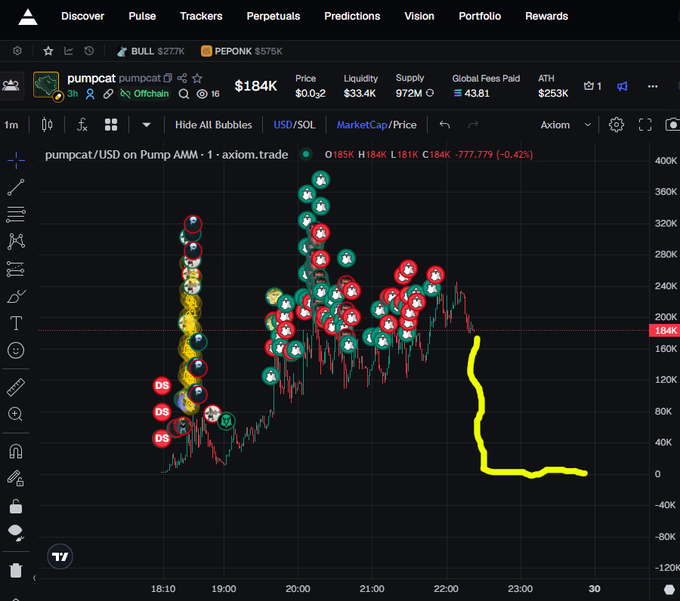Select the Text tool

tap(16, 323)
